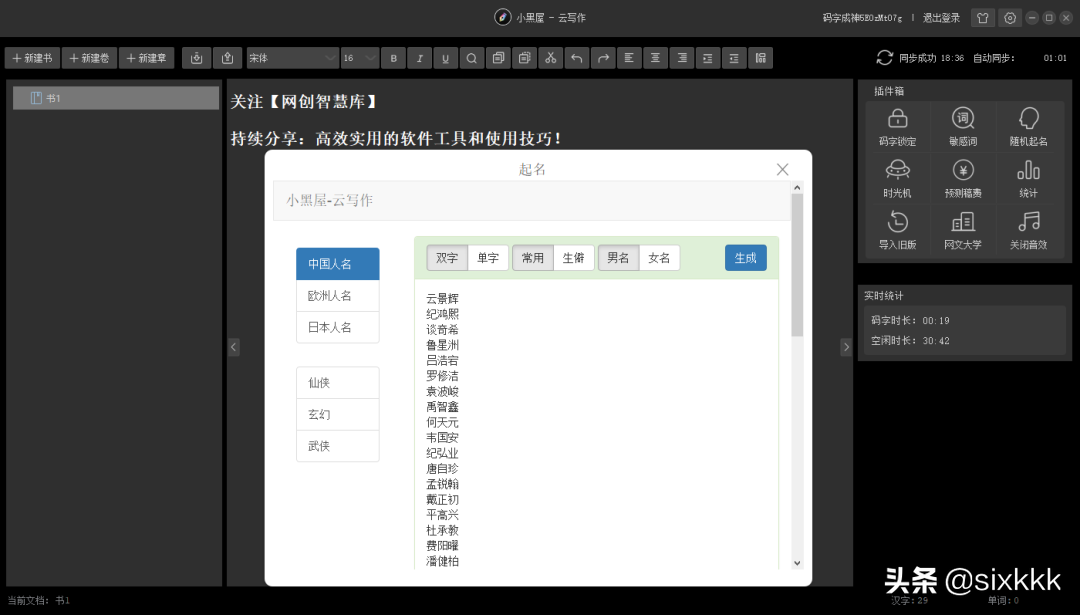This screenshot has height=615, width=1080.
Task: Click the 小黑屋-云写作 header field in the dialog
Action: click(532, 200)
